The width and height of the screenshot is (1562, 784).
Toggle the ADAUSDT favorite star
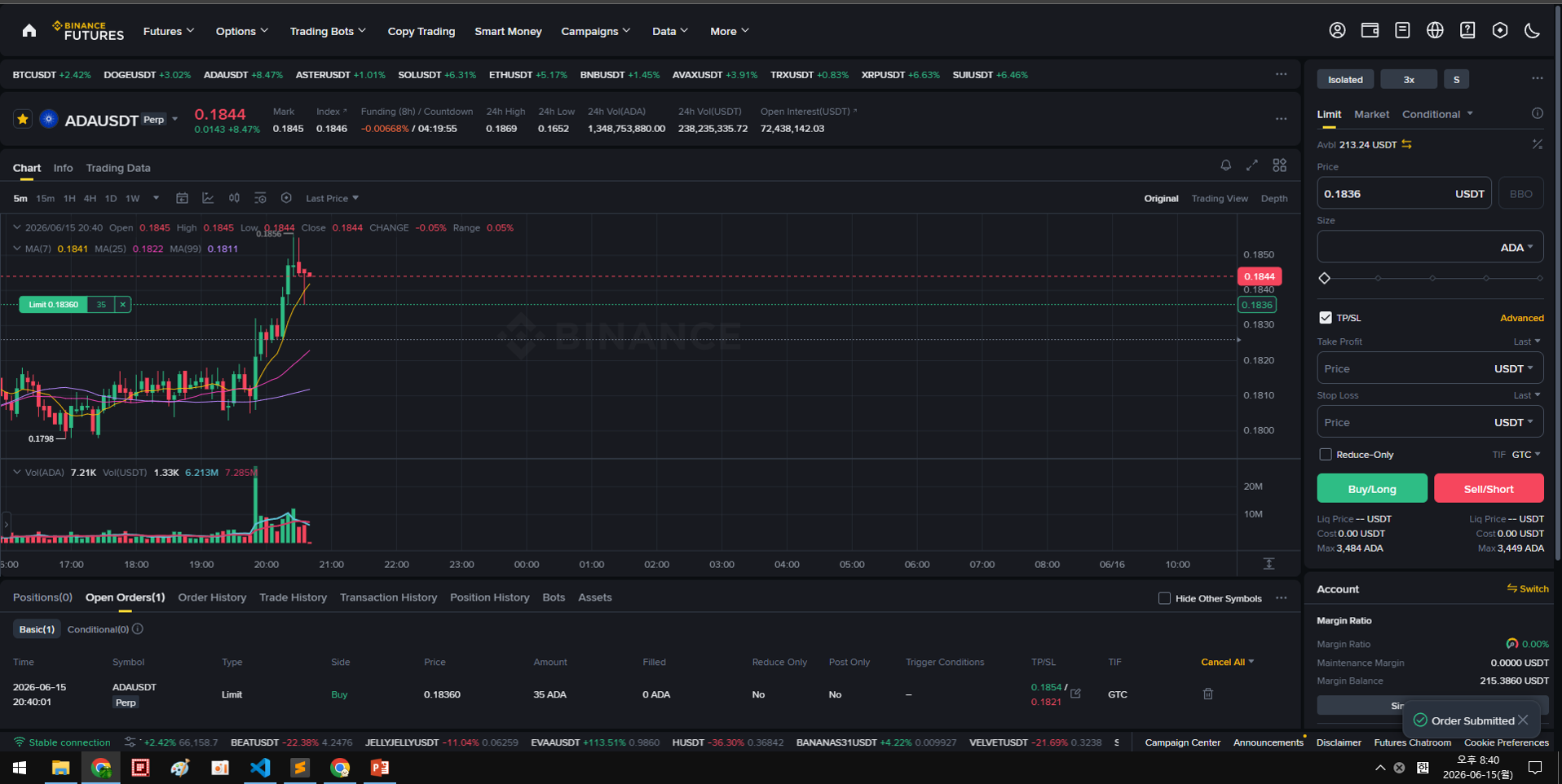coord(23,119)
